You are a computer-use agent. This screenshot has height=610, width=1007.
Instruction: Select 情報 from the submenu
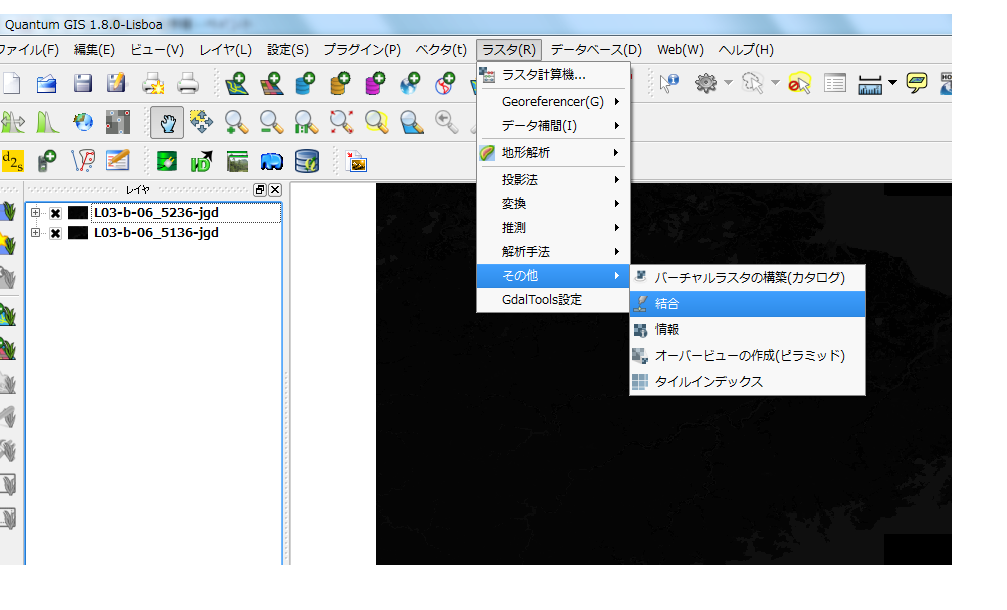(748, 329)
